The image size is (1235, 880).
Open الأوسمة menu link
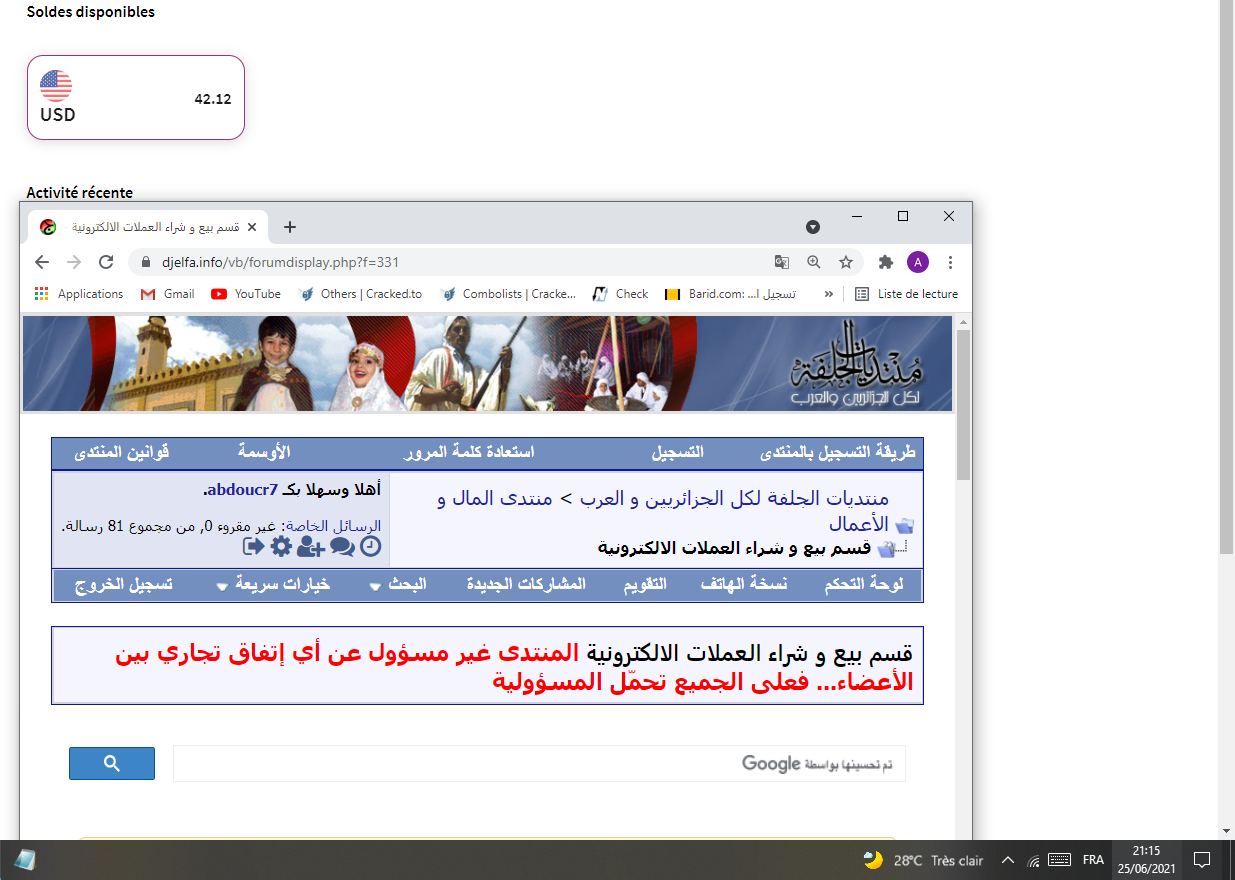[264, 453]
